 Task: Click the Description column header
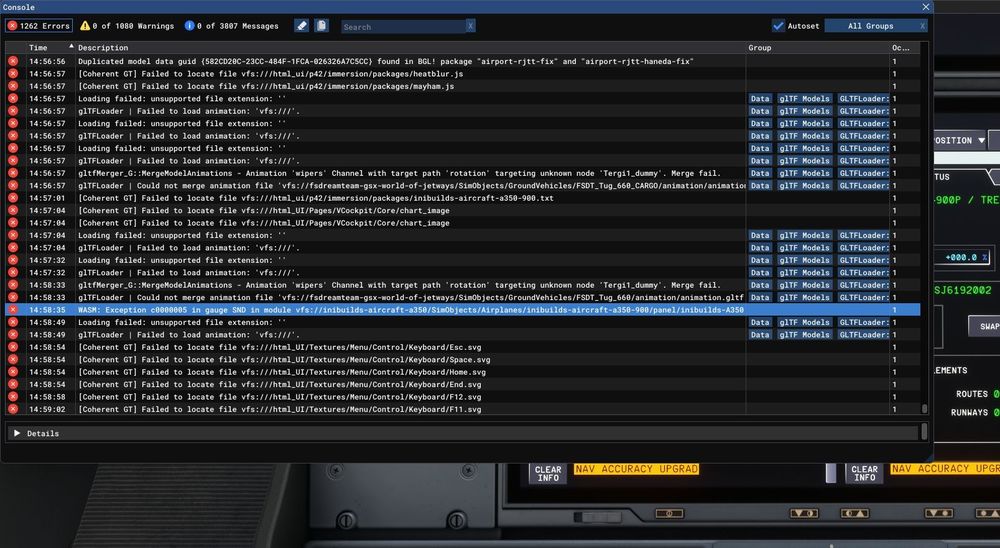click(x=103, y=48)
